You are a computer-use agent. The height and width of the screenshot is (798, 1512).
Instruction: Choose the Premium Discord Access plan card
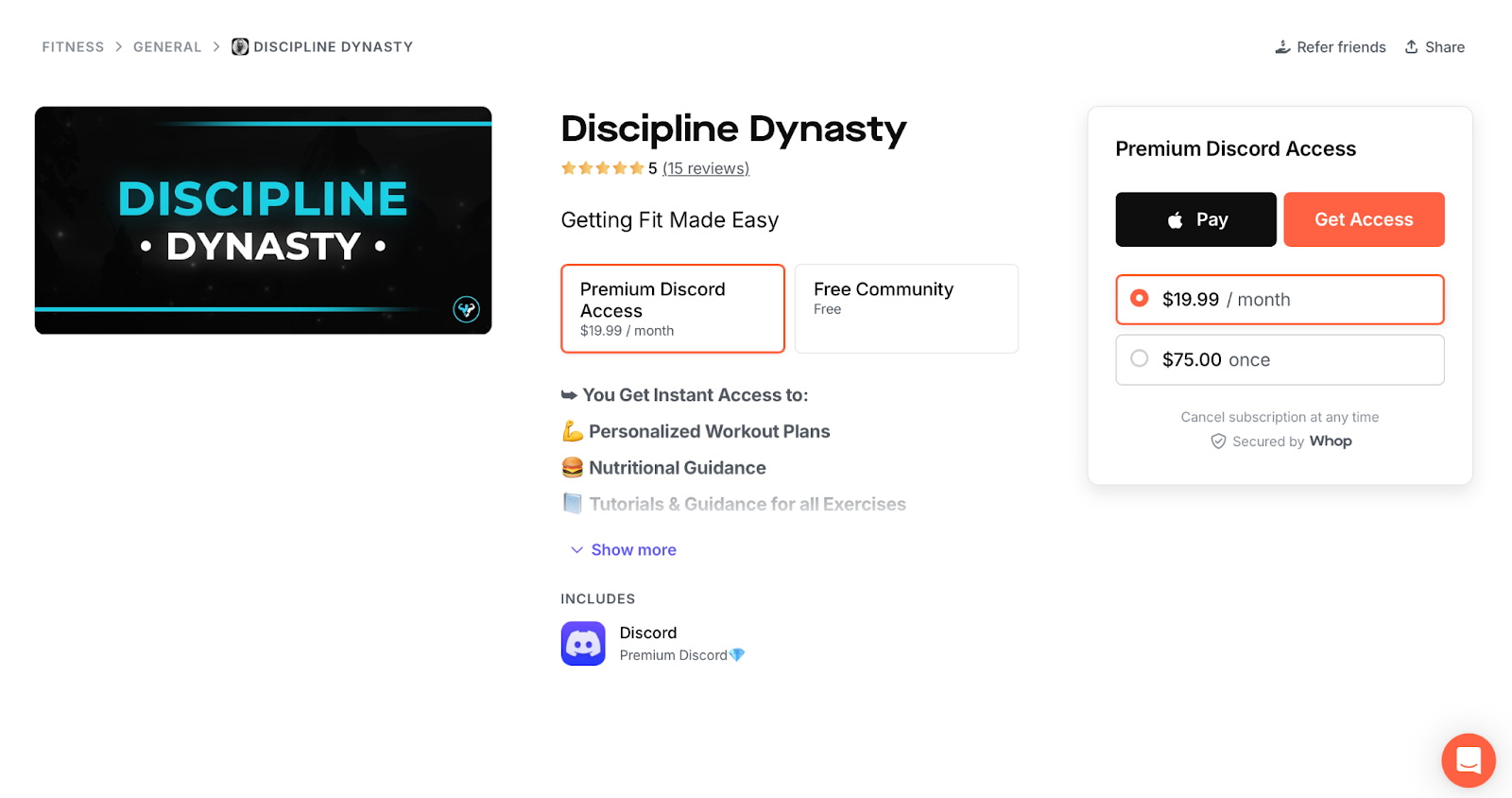[x=673, y=308]
